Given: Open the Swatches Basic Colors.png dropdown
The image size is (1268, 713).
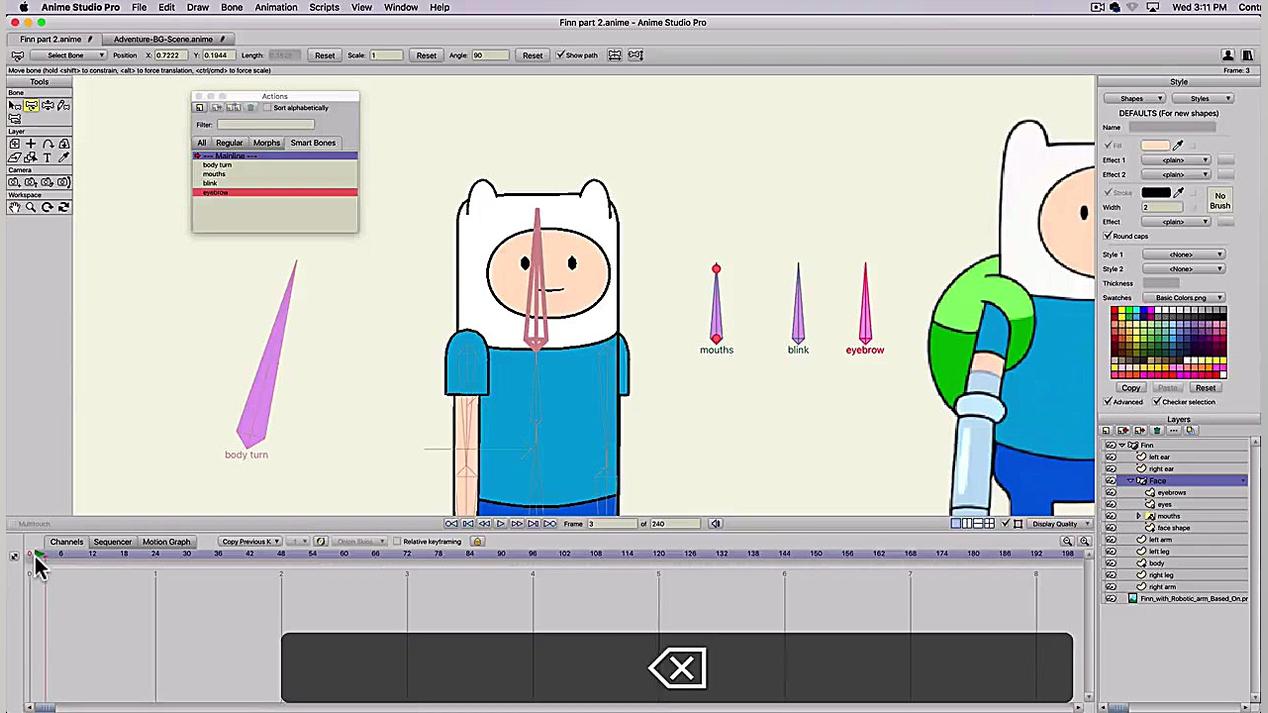Looking at the screenshot, I should tap(1184, 298).
